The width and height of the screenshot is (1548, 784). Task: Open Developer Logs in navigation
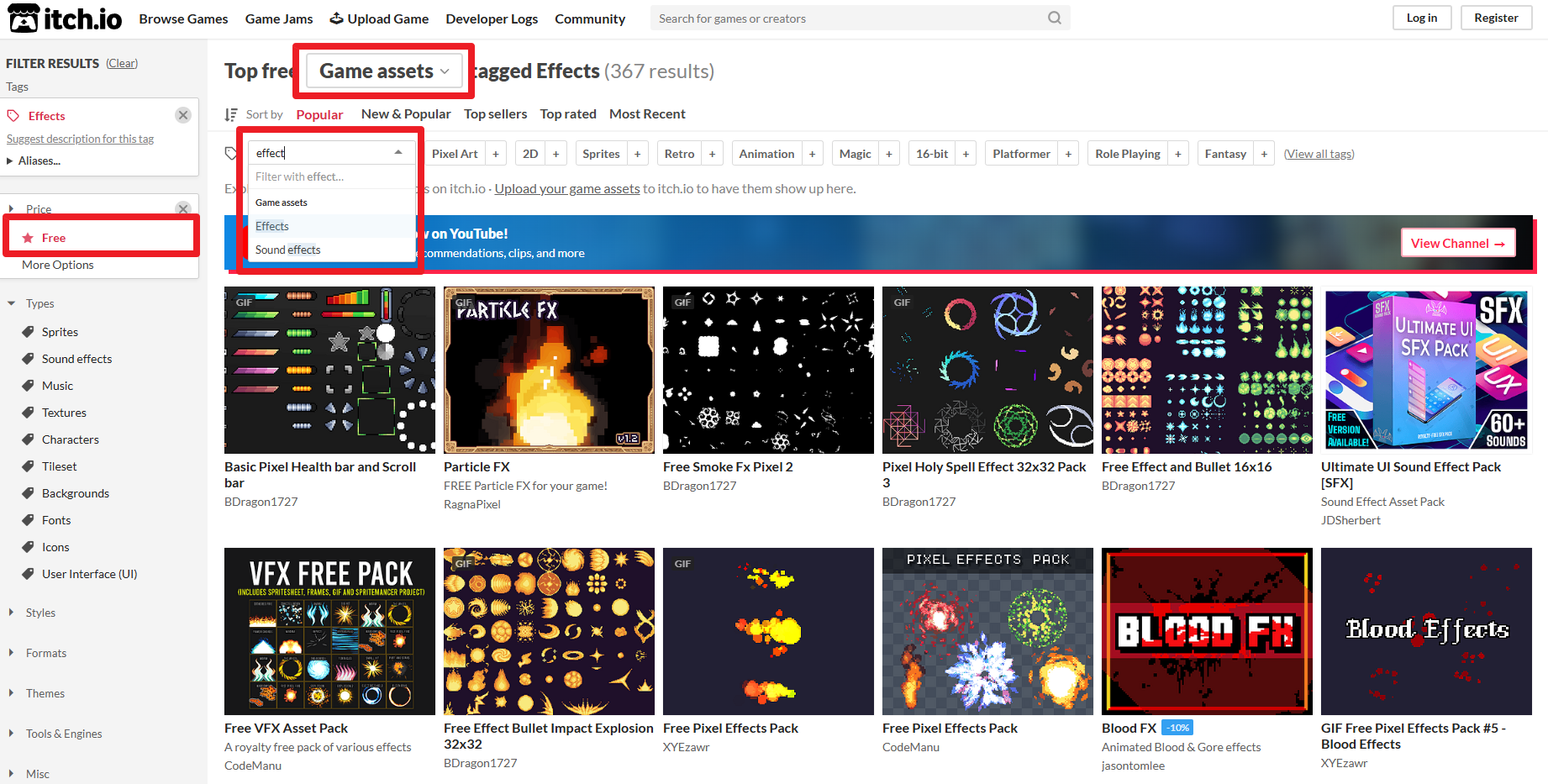tap(492, 18)
